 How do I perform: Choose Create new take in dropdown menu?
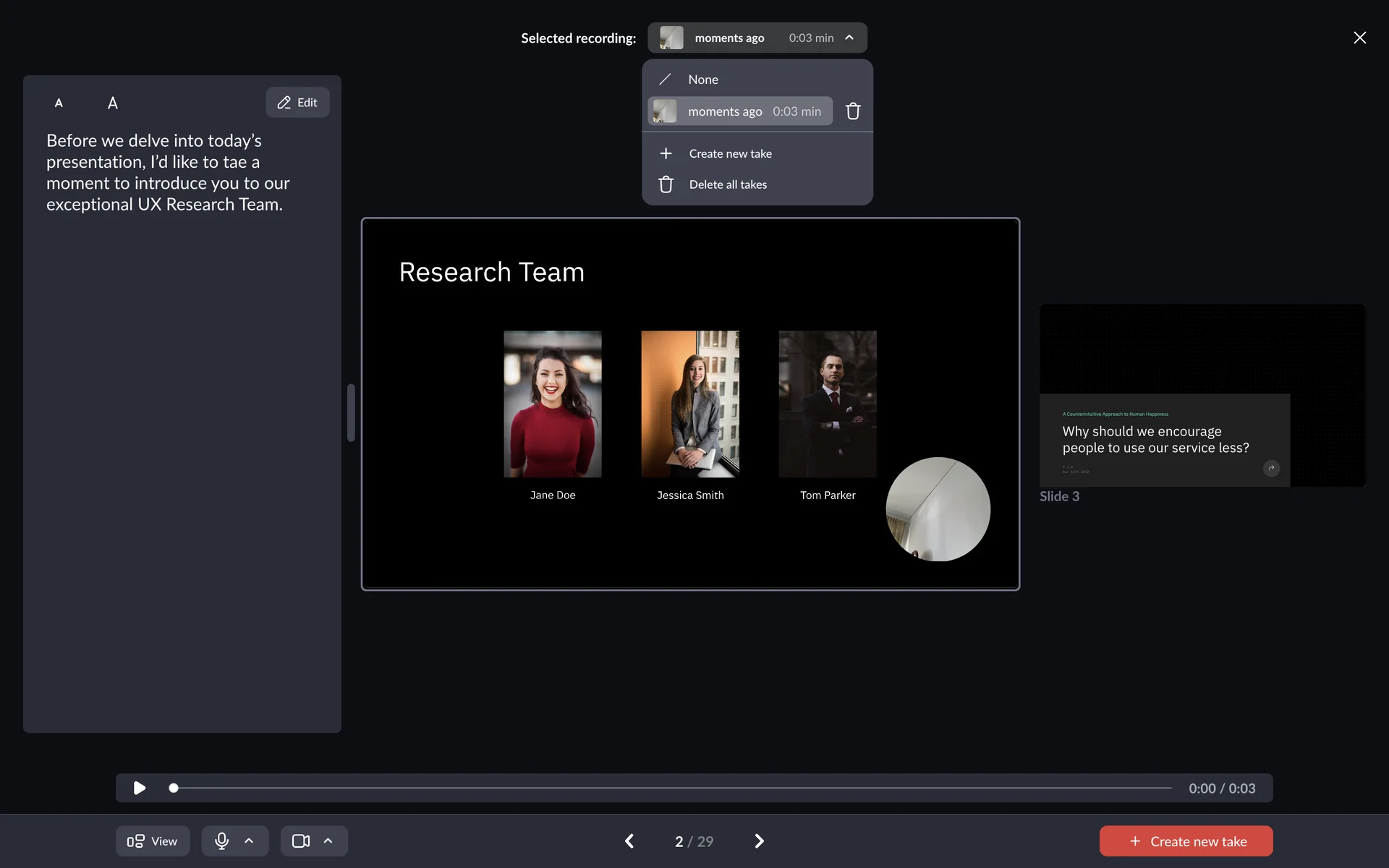pos(730,153)
